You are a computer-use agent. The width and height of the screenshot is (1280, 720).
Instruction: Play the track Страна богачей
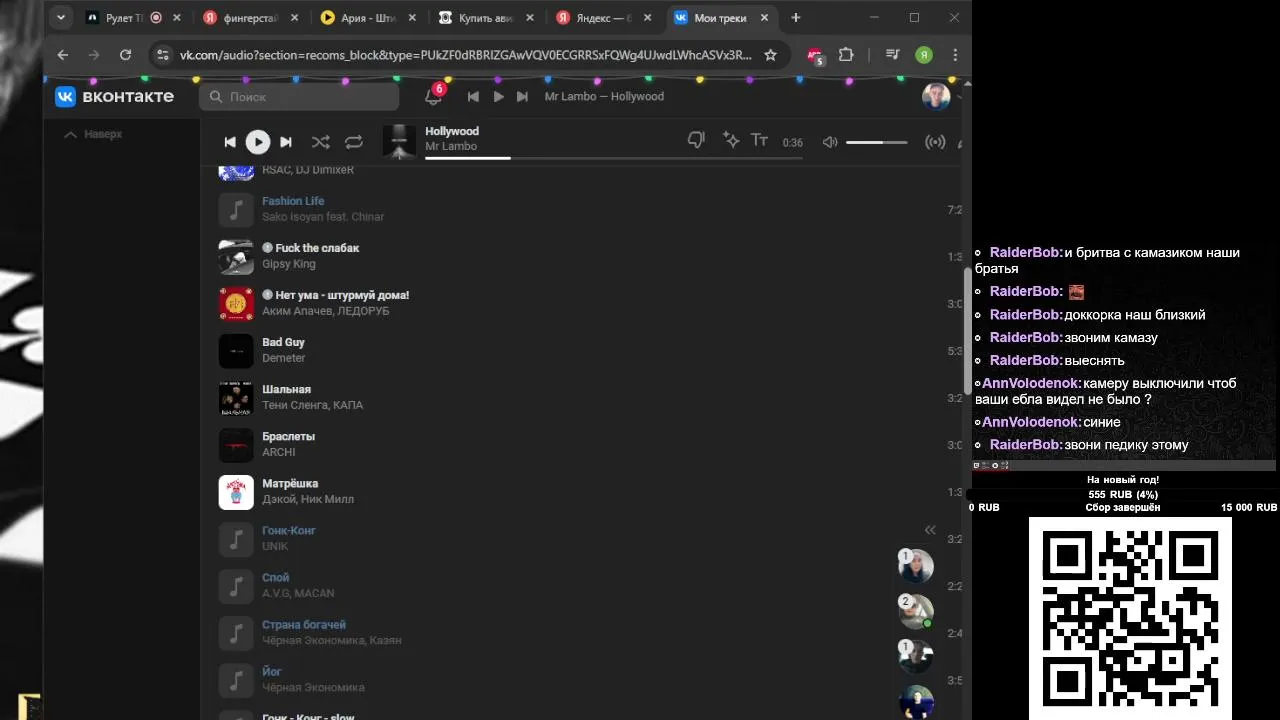(x=304, y=624)
